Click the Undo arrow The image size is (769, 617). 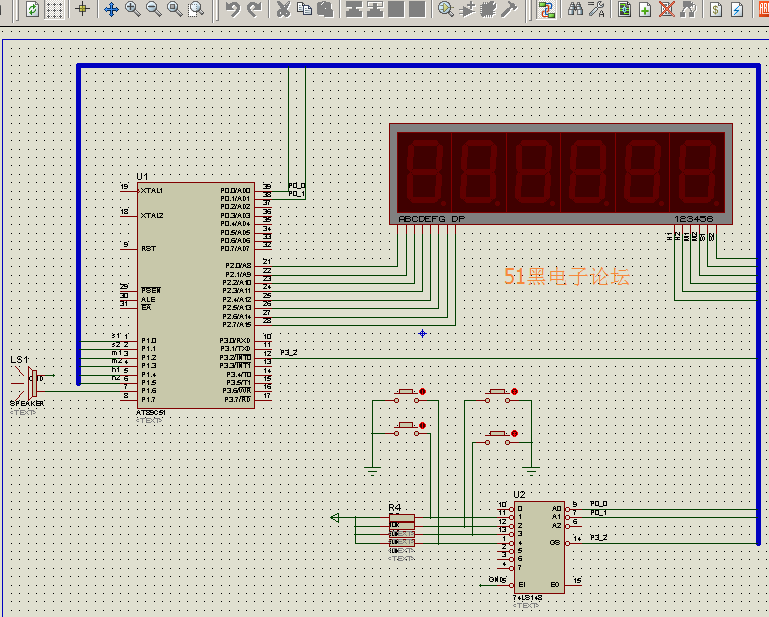click(232, 9)
